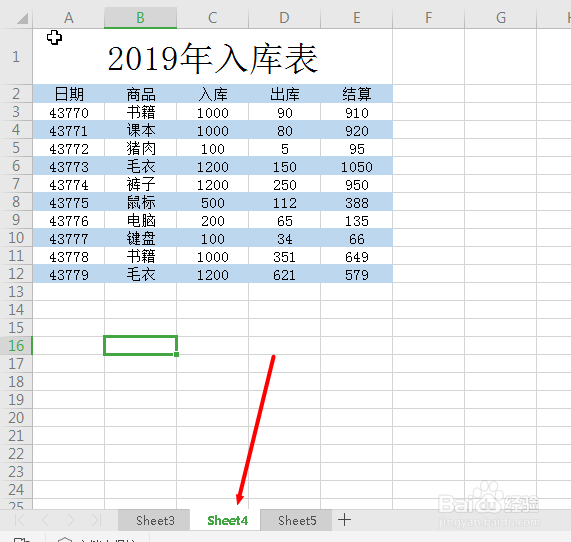Add a new sheet with plus icon

pos(344,520)
